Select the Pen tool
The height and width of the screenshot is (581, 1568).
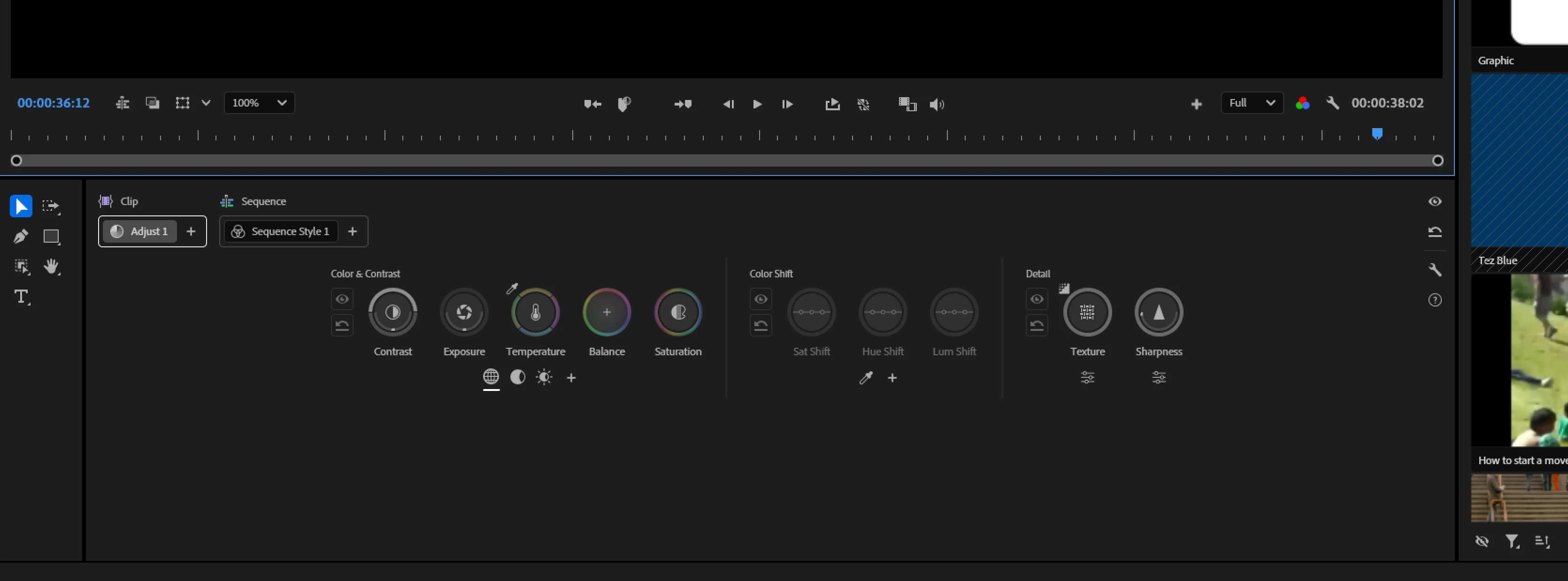[x=21, y=236]
